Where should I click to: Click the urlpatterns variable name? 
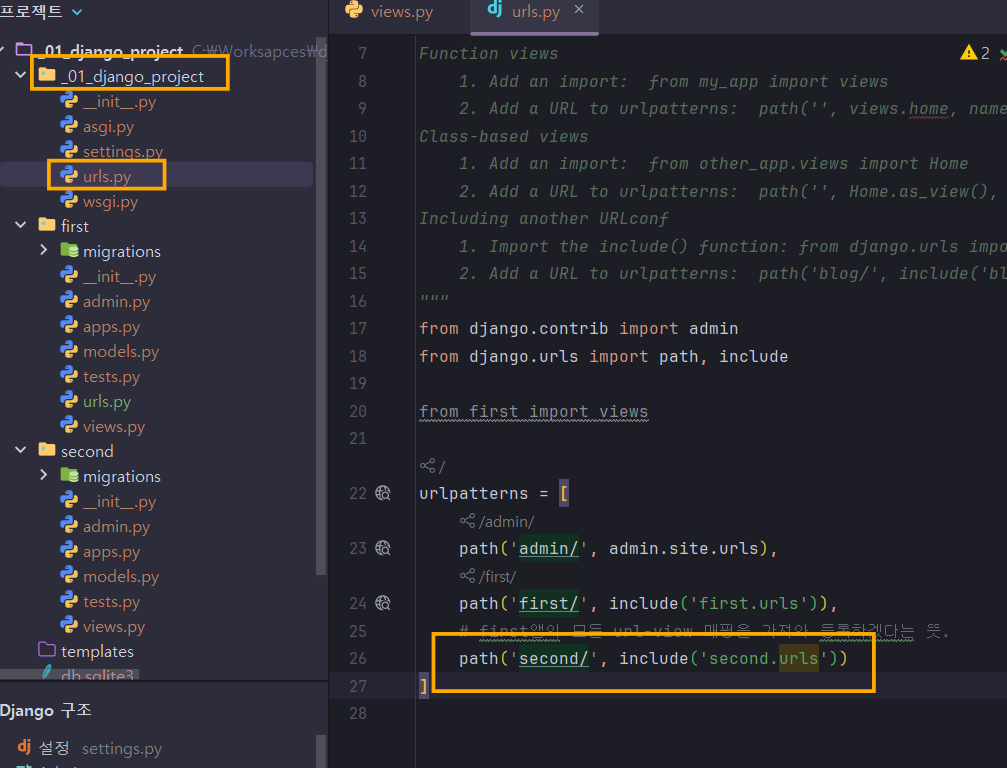[473, 493]
